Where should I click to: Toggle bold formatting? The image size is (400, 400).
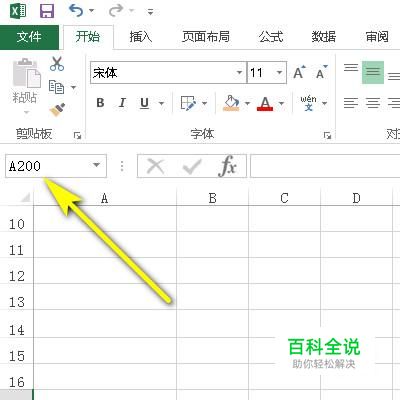point(100,103)
